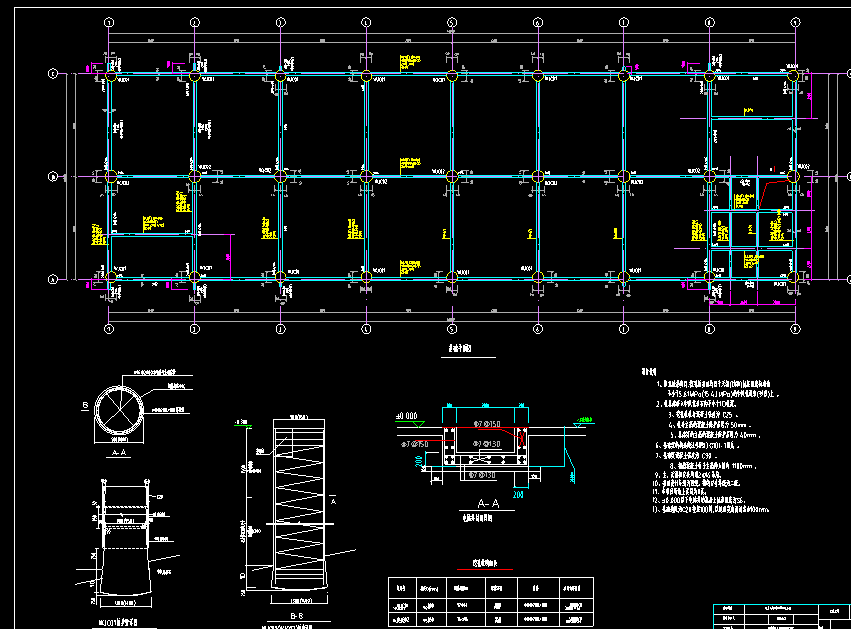851x629 pixels.
Task: Click the "±0.000" elevation label
Action: point(407,416)
